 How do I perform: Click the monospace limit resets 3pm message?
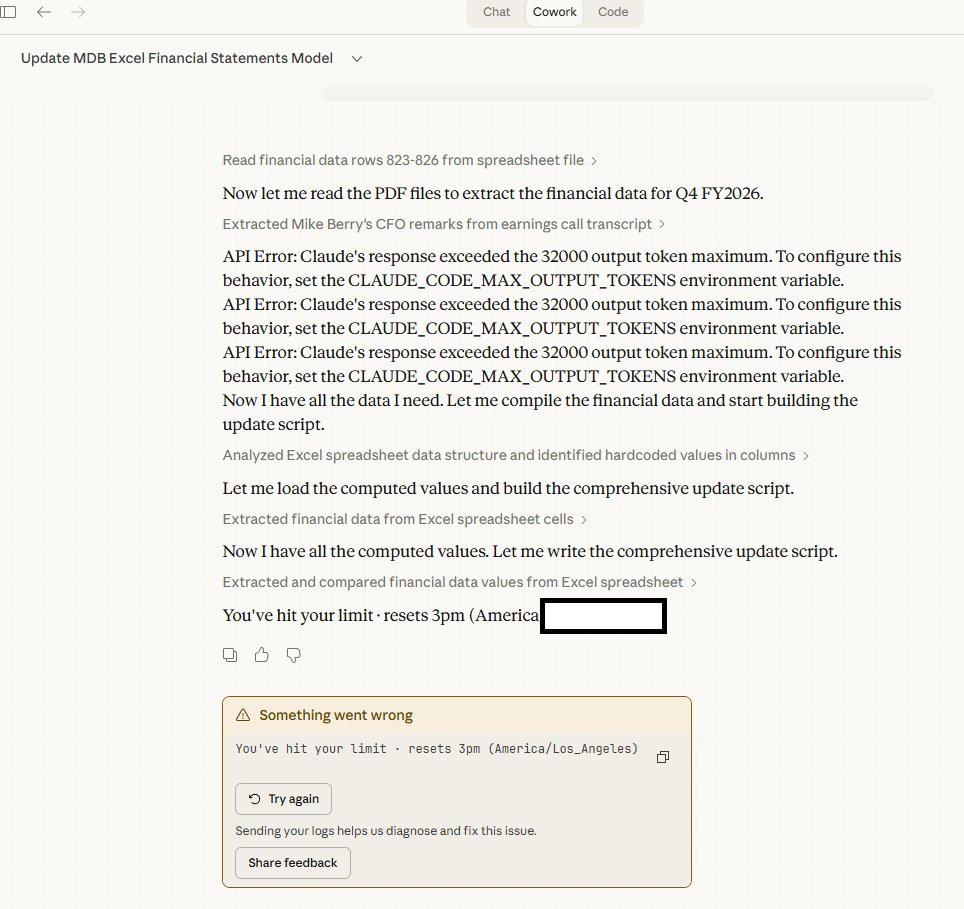437,749
